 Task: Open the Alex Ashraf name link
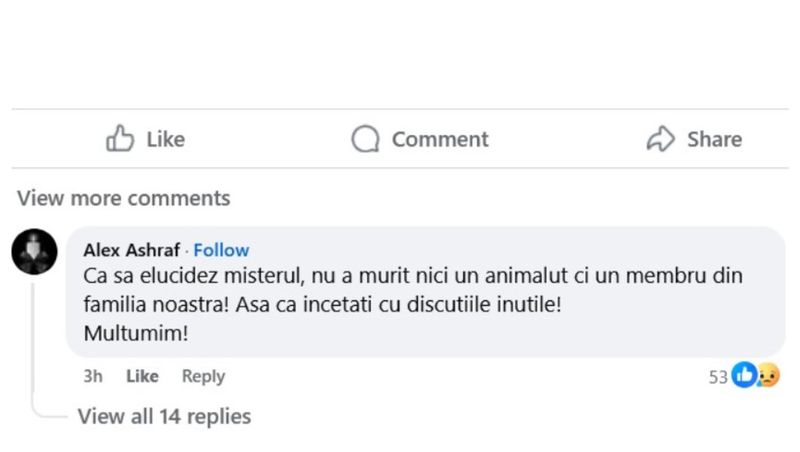tap(131, 250)
